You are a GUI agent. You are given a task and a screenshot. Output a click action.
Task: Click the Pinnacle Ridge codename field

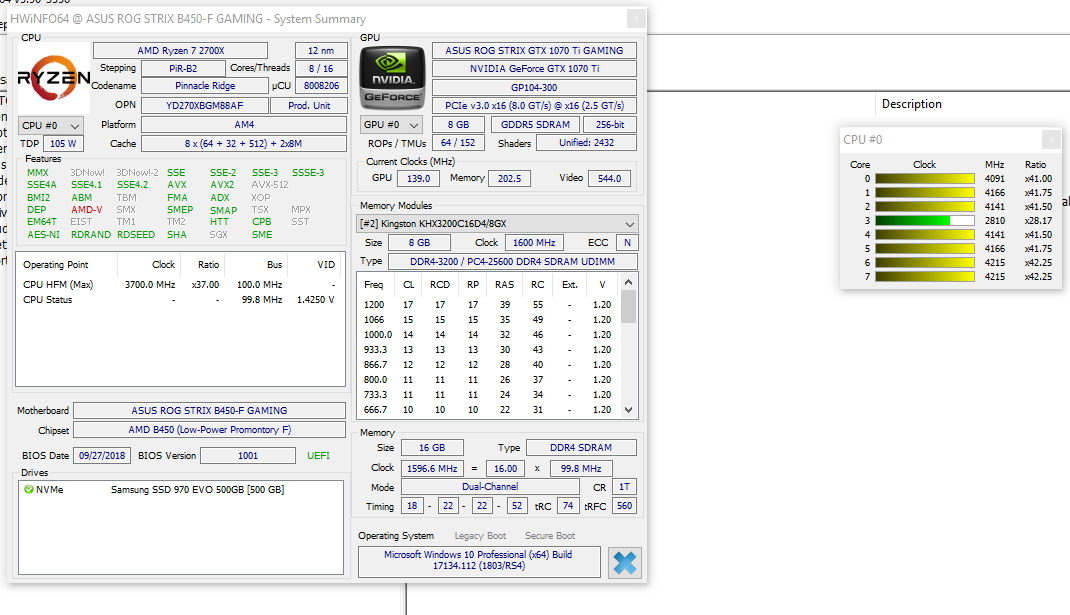205,86
